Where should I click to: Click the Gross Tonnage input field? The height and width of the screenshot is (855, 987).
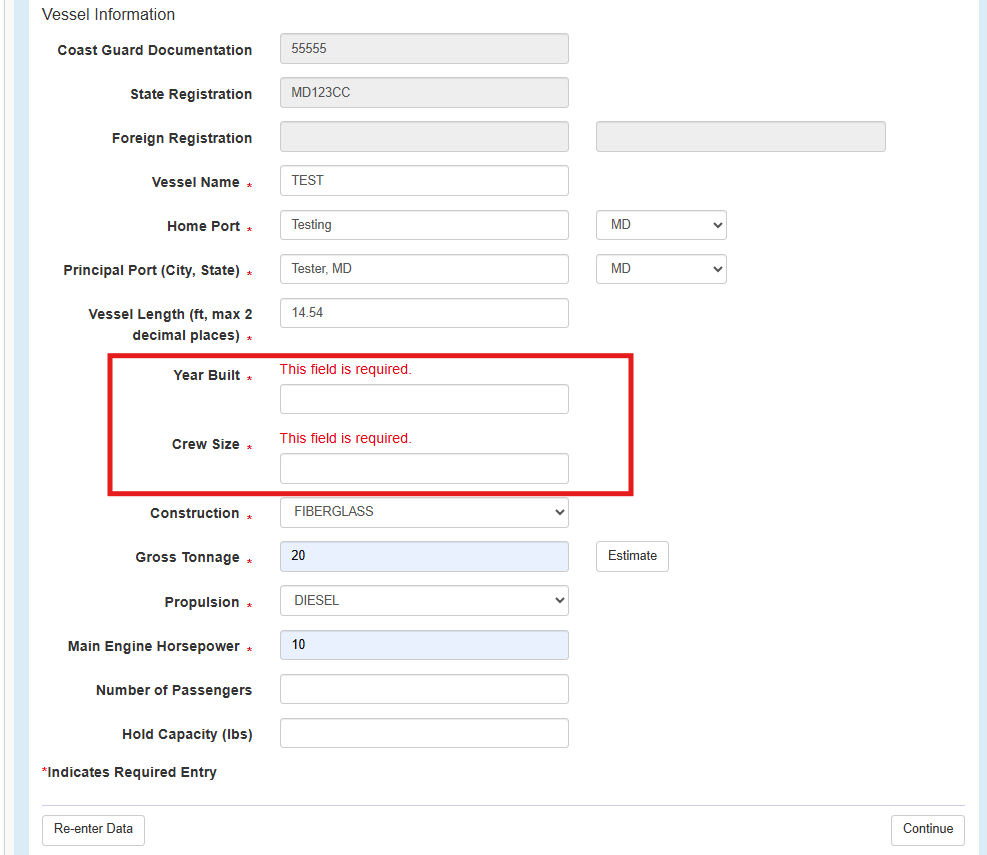point(424,556)
